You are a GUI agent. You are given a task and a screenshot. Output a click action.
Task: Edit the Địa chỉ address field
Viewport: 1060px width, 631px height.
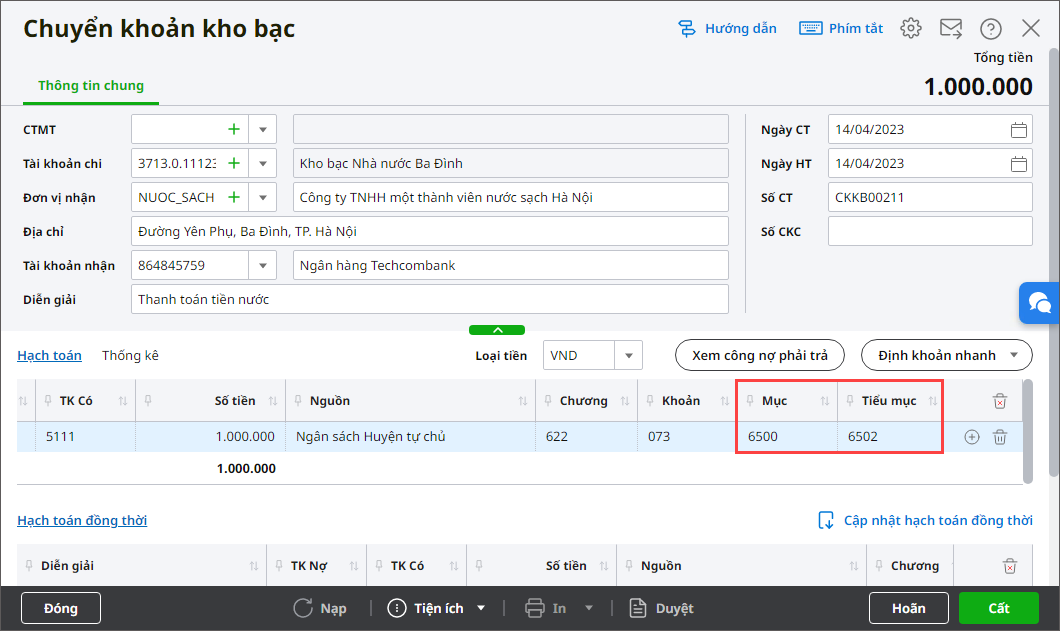430,231
